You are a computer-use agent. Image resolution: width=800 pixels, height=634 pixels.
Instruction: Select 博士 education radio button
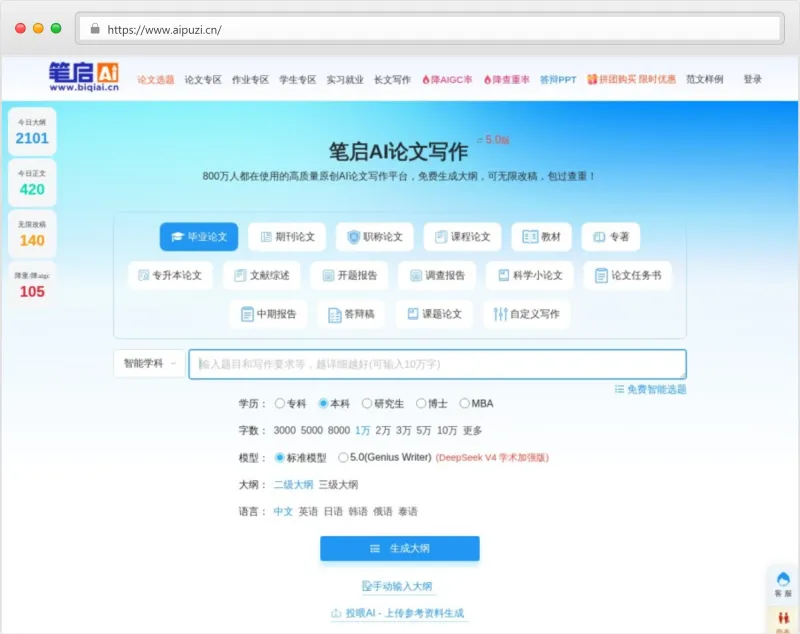pos(421,403)
